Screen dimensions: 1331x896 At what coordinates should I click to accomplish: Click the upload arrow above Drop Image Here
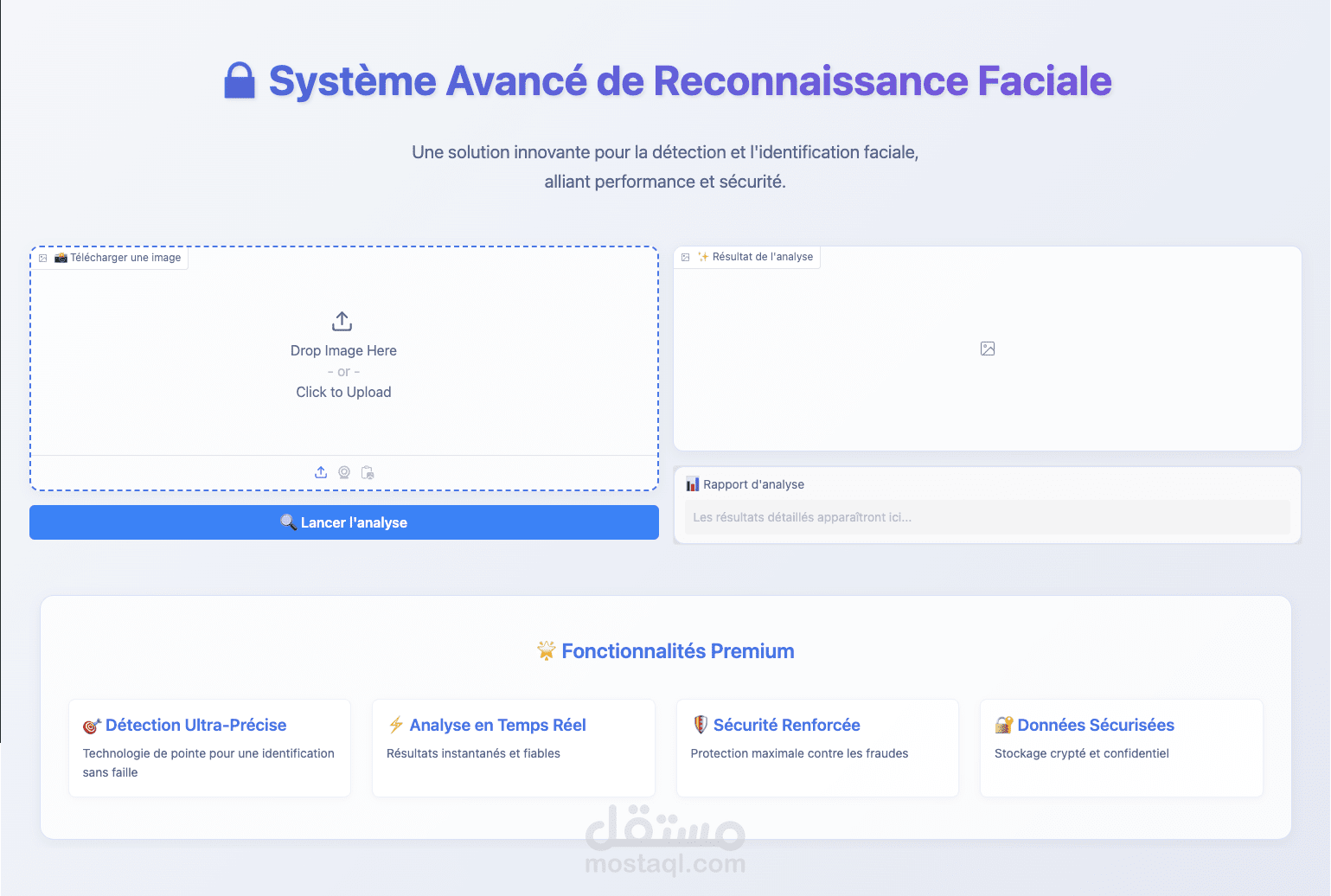(x=342, y=320)
